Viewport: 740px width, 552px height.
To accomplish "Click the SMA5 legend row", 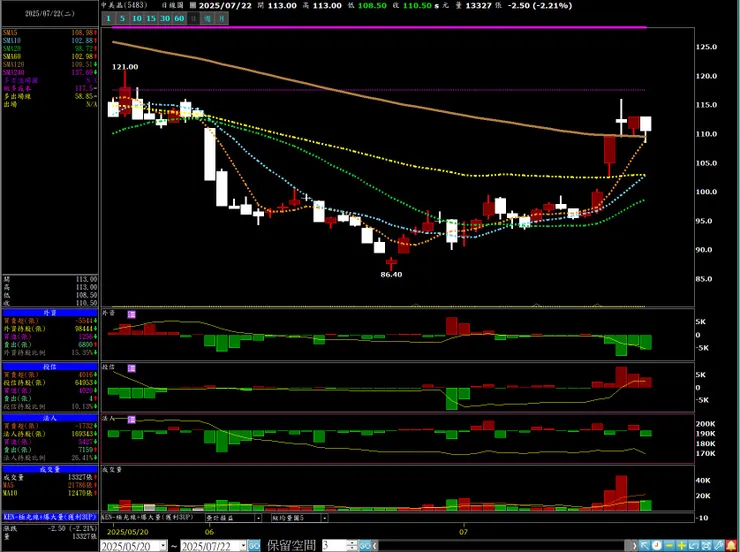I will coord(50,33).
